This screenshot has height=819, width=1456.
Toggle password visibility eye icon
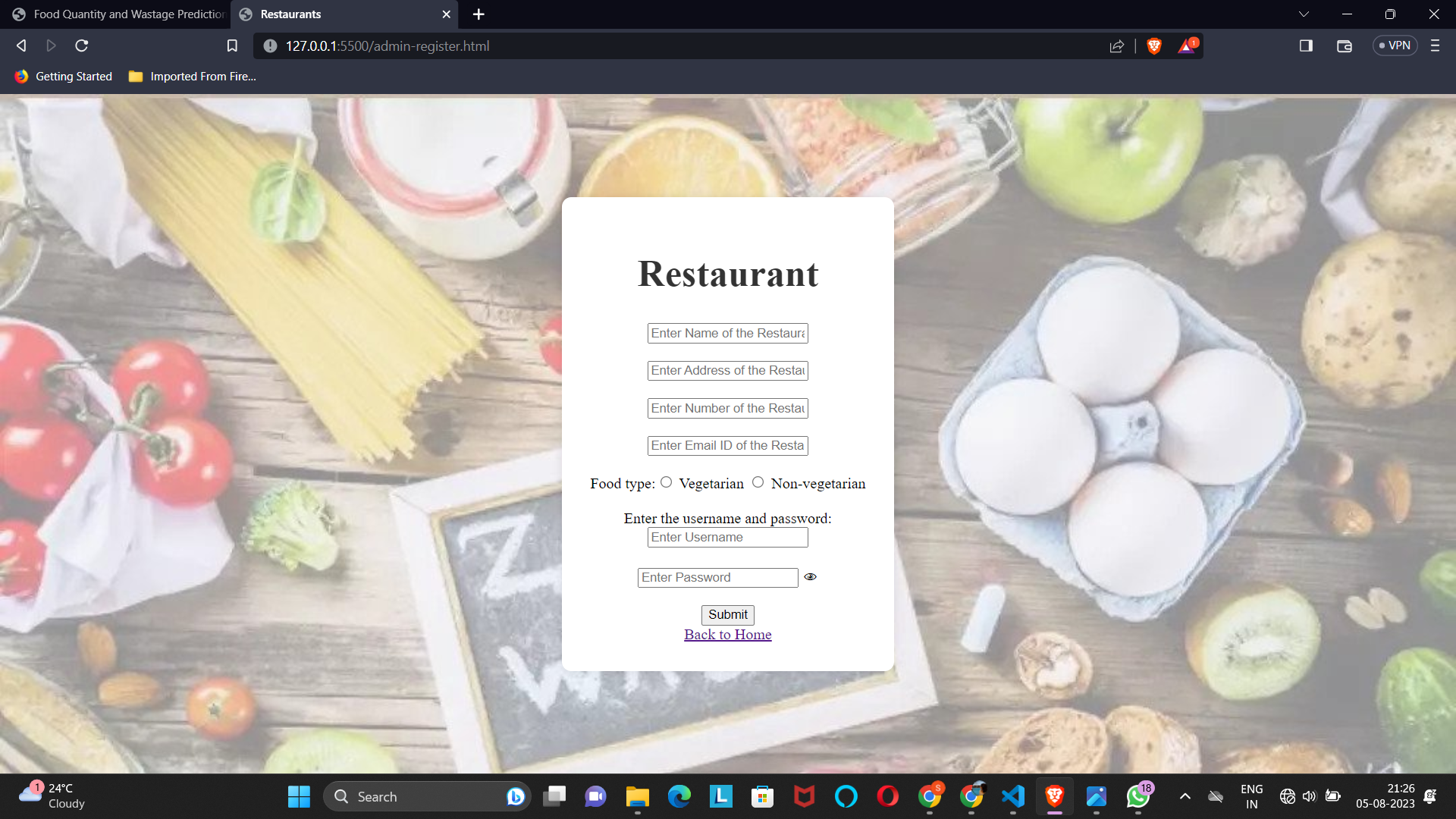click(x=810, y=577)
